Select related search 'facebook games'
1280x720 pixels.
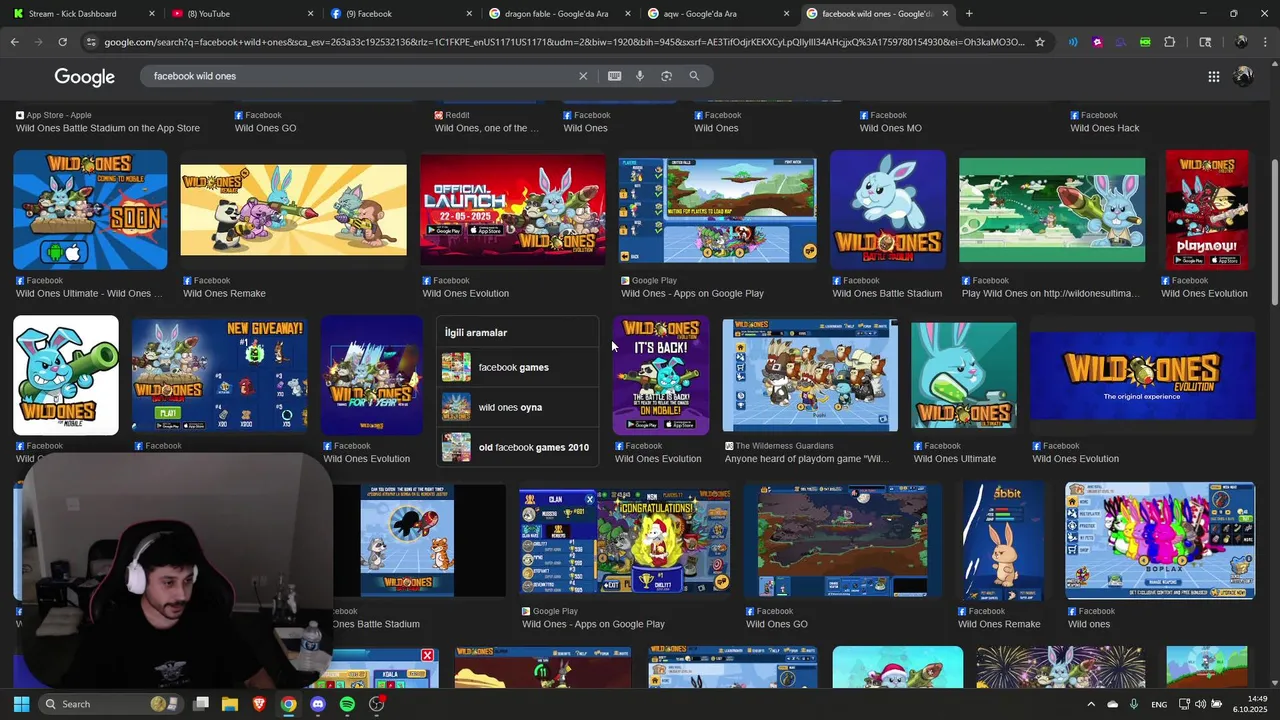517,367
